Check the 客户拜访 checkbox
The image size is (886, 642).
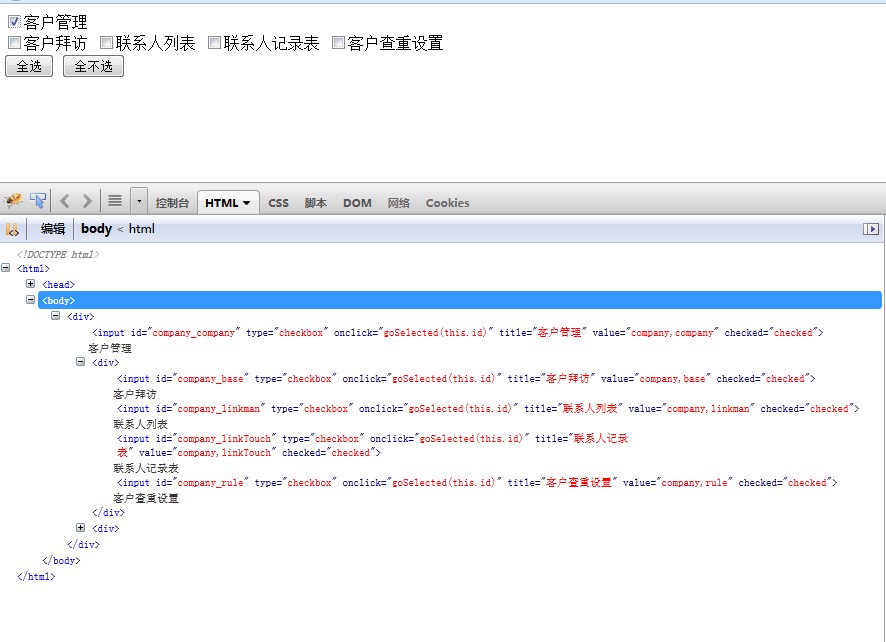click(14, 43)
